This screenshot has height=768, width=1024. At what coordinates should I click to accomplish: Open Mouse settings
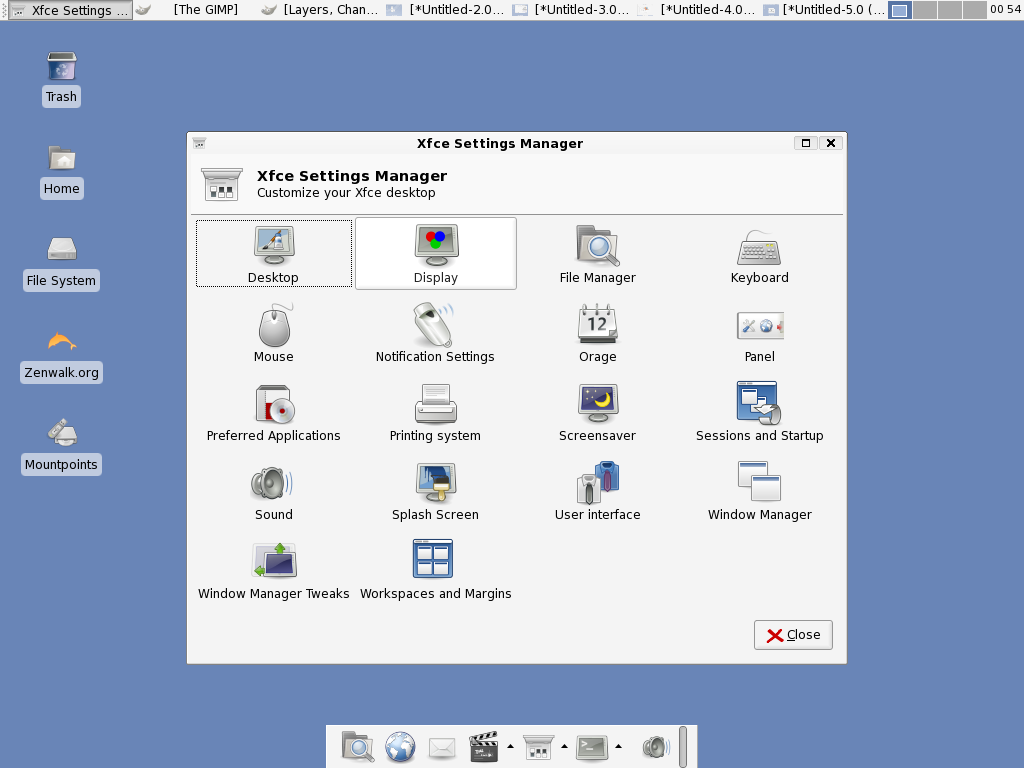click(x=274, y=332)
